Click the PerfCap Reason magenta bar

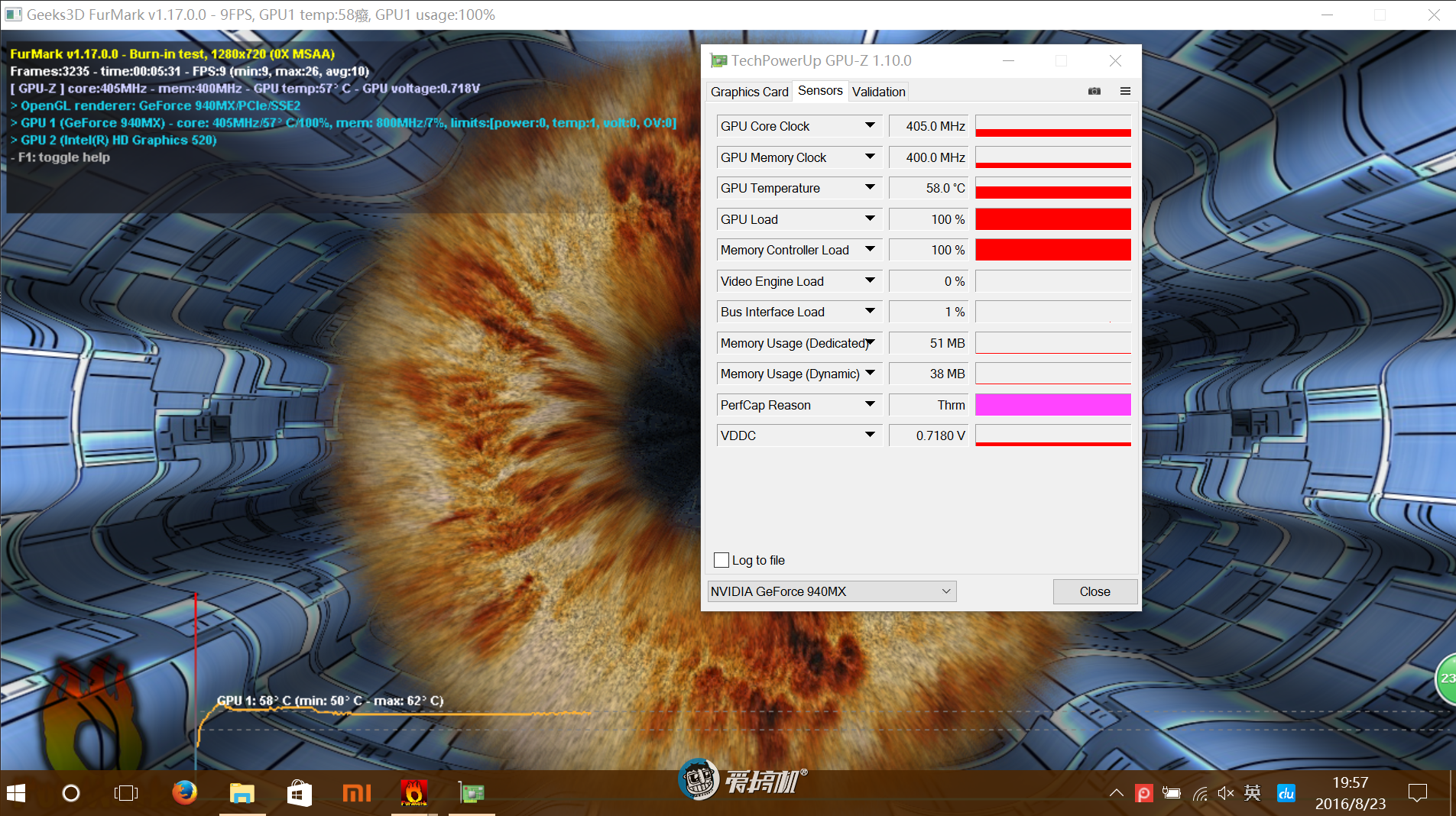pos(1053,405)
